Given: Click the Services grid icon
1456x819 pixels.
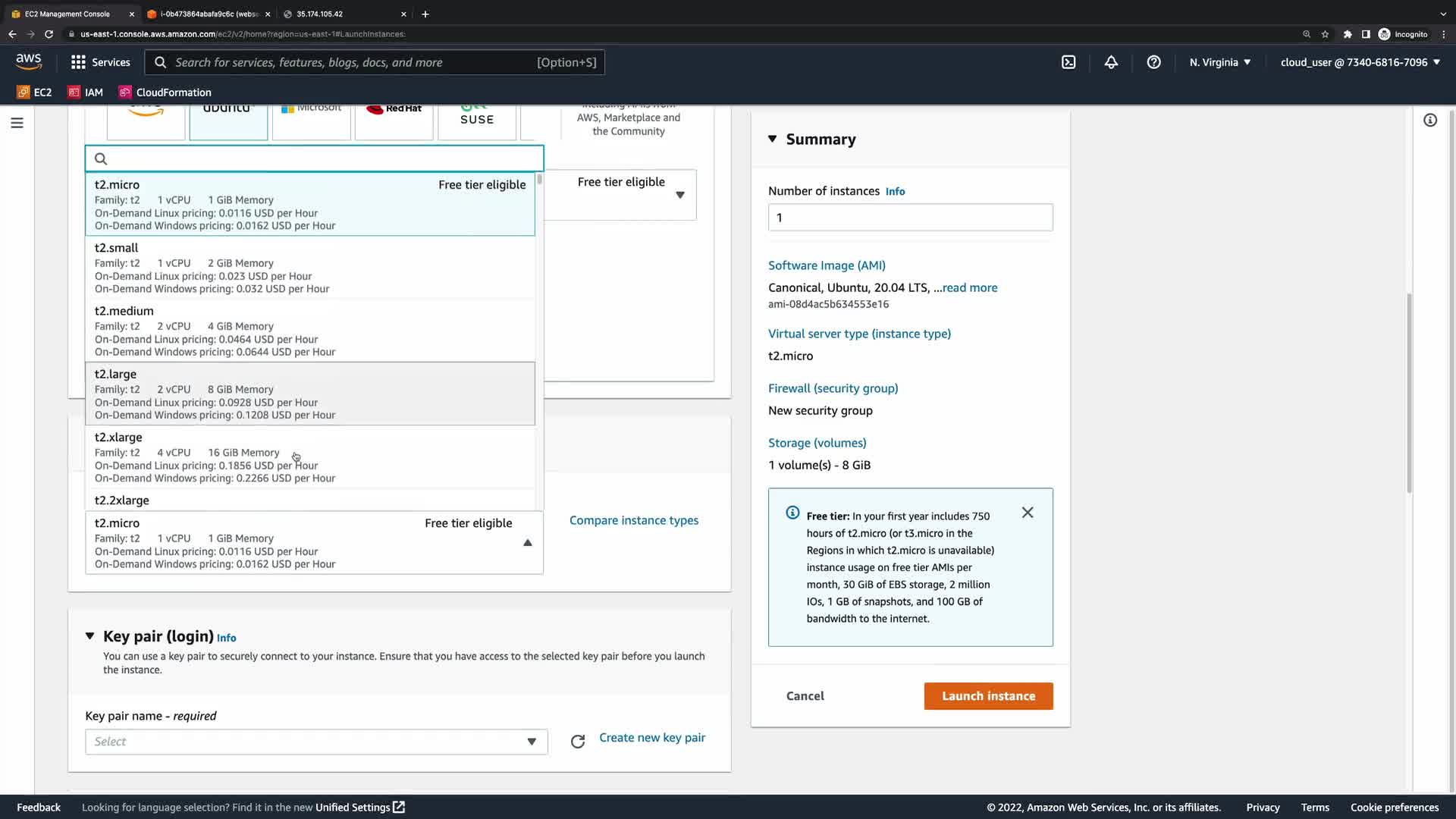Looking at the screenshot, I should [78, 62].
